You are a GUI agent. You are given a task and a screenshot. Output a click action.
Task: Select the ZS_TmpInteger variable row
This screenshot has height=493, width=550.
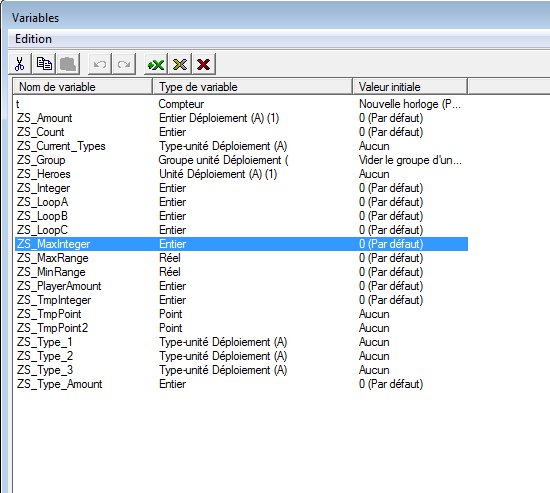point(241,300)
